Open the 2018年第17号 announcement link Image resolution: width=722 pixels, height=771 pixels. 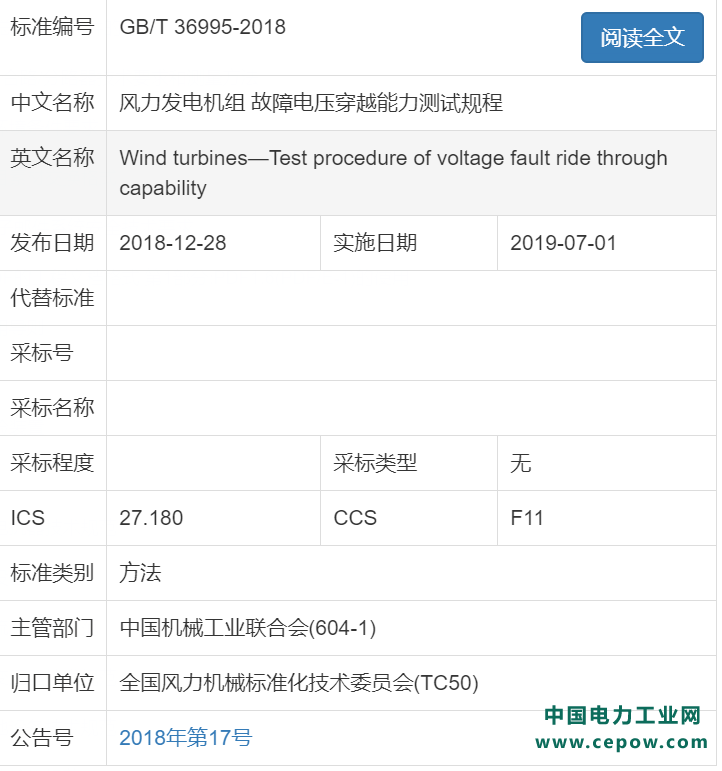pos(185,738)
